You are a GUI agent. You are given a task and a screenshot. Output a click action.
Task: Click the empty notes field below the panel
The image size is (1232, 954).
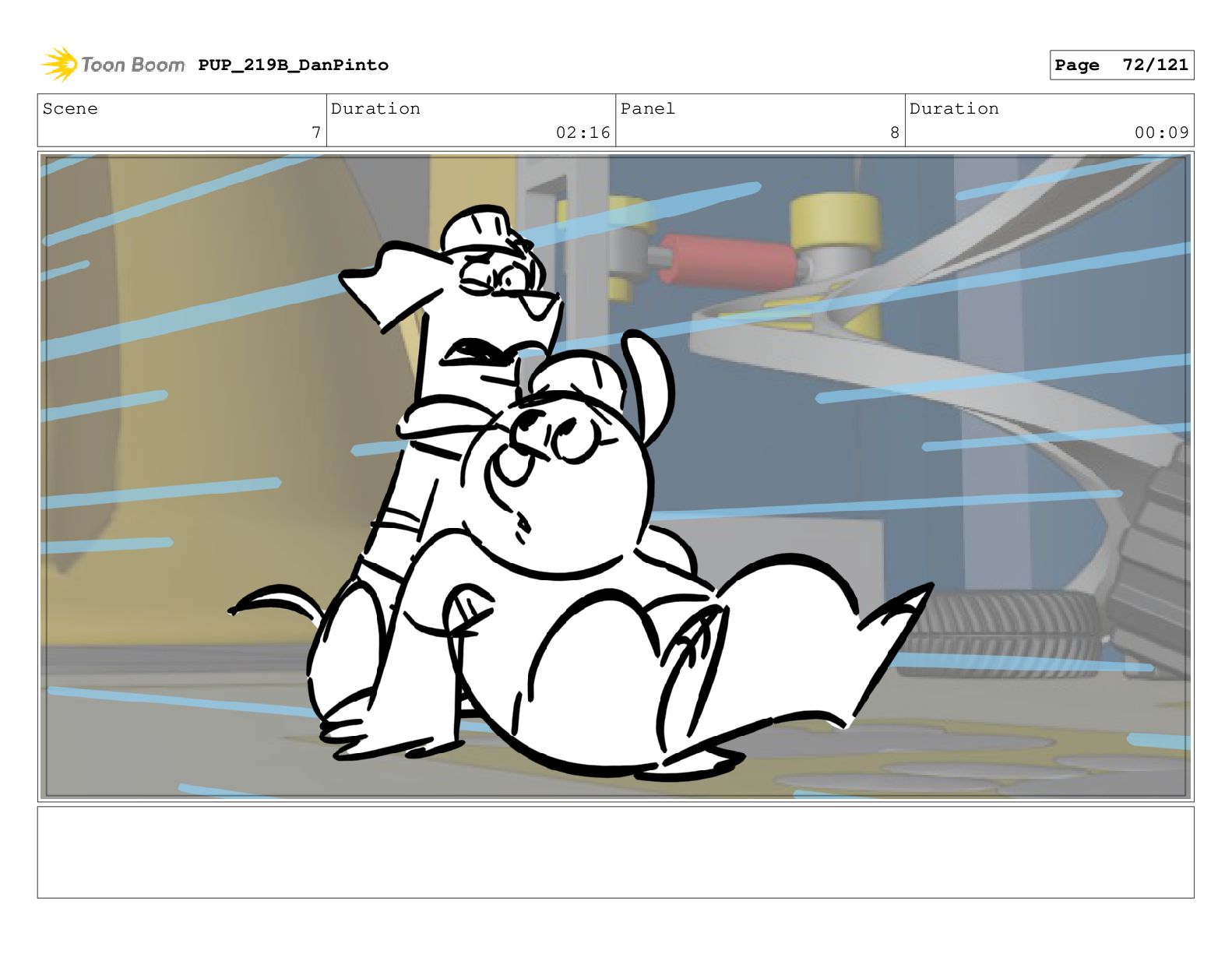[615, 852]
